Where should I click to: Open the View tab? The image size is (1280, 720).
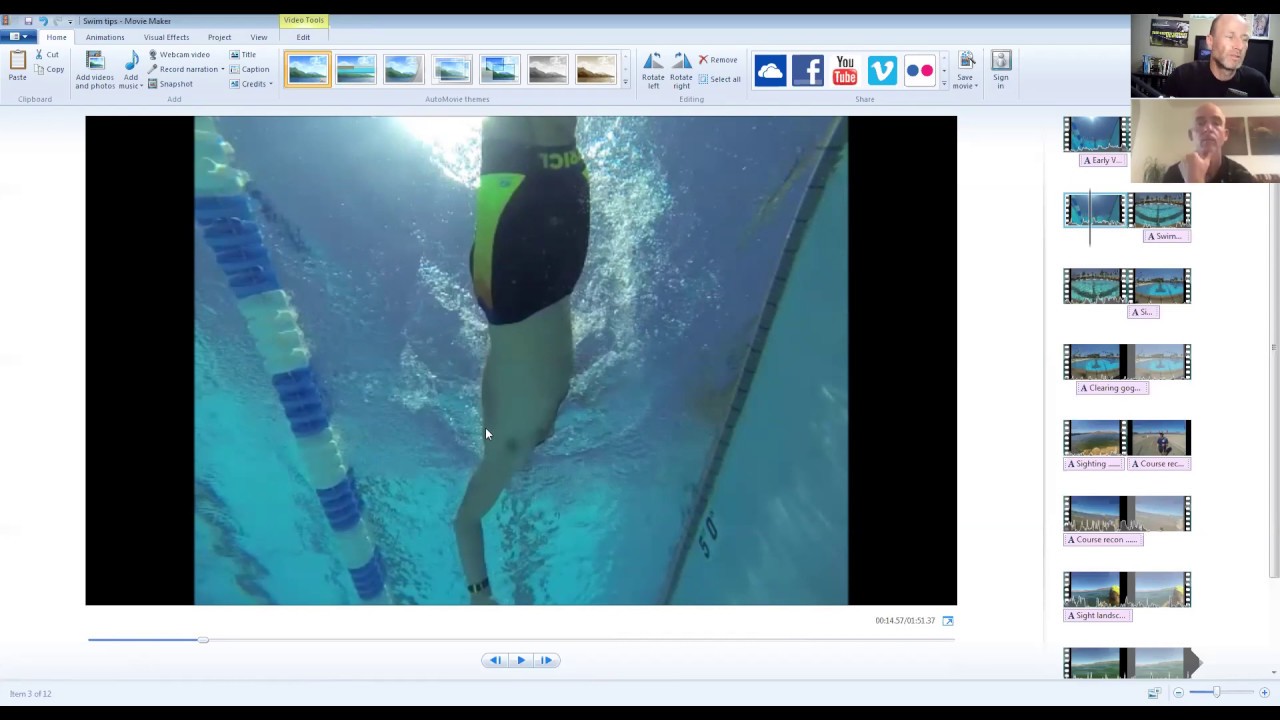[x=259, y=37]
